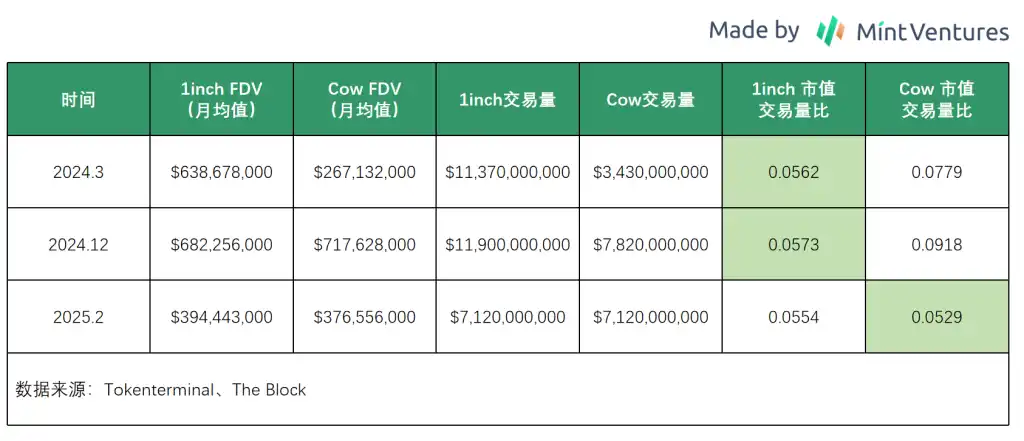The height and width of the screenshot is (441, 1024).
Task: Select the Cow FDV column header
Action: (364, 99)
